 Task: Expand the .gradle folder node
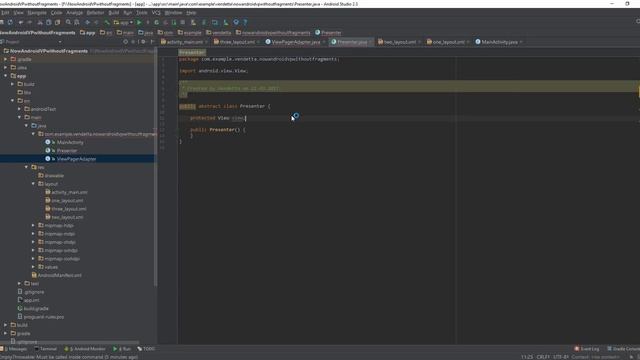point(5,59)
